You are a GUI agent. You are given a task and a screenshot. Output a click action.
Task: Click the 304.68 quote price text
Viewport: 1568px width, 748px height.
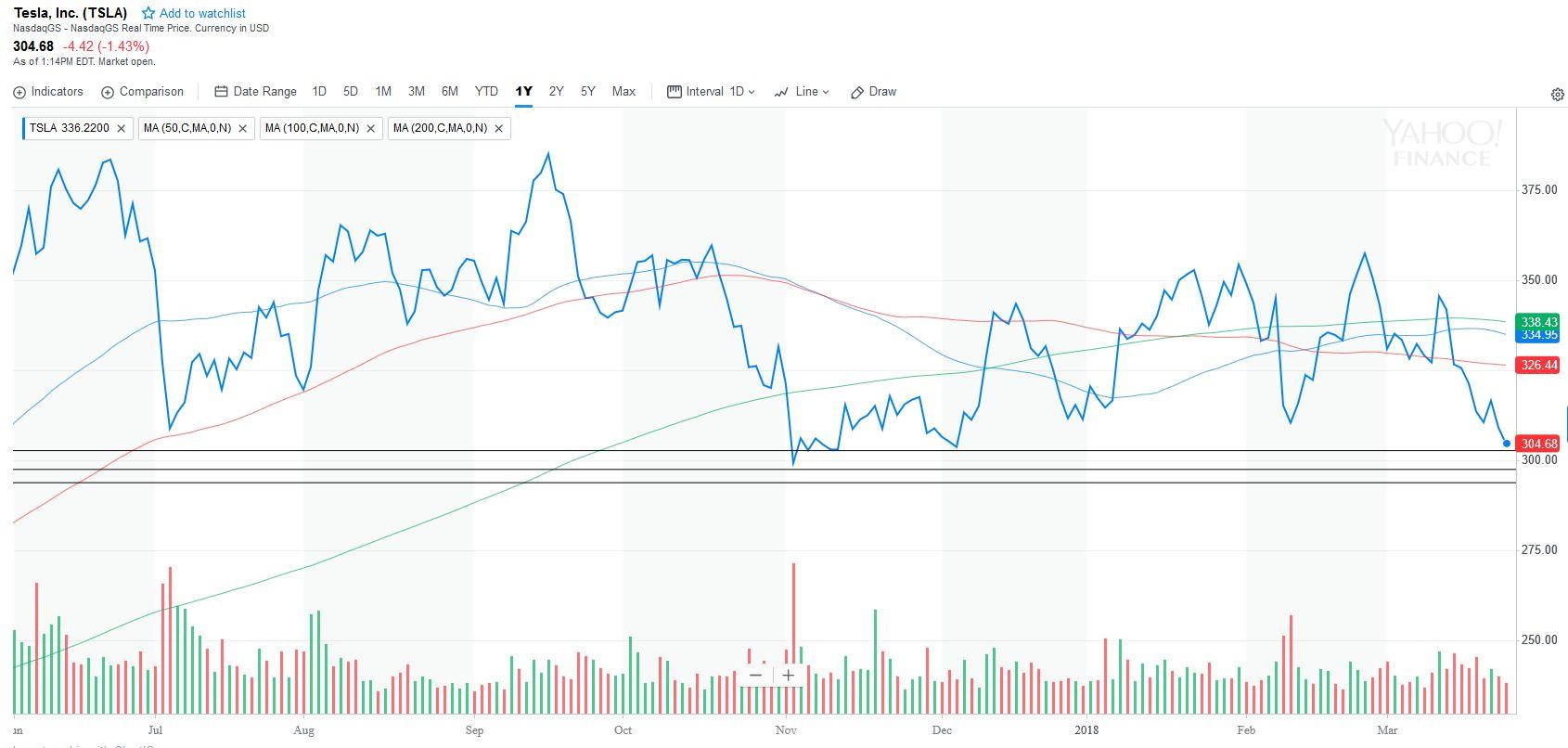[34, 46]
